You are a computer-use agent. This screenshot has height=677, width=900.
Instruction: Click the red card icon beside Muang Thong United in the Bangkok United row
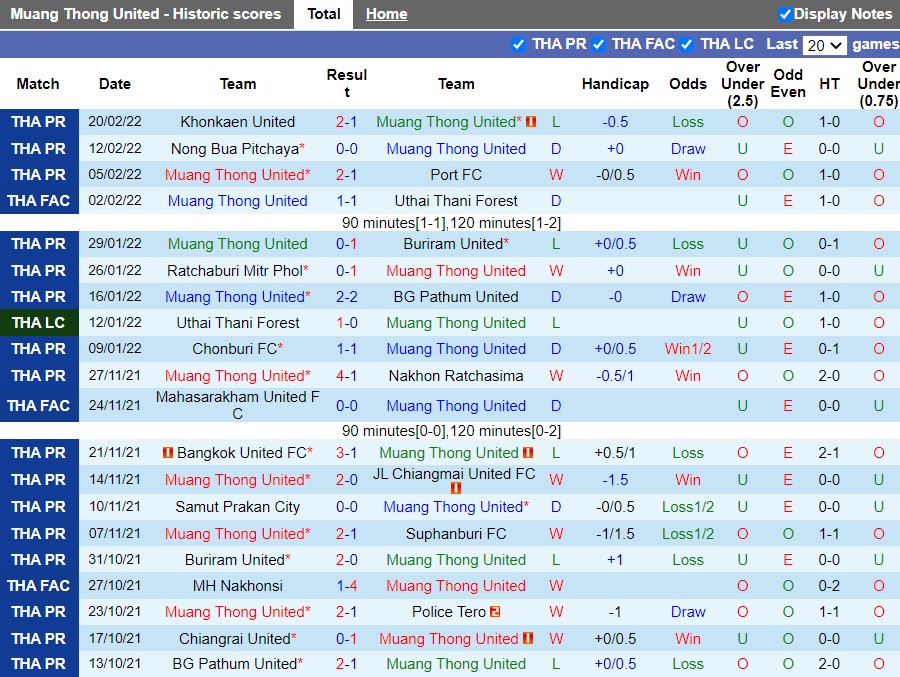tap(528, 452)
